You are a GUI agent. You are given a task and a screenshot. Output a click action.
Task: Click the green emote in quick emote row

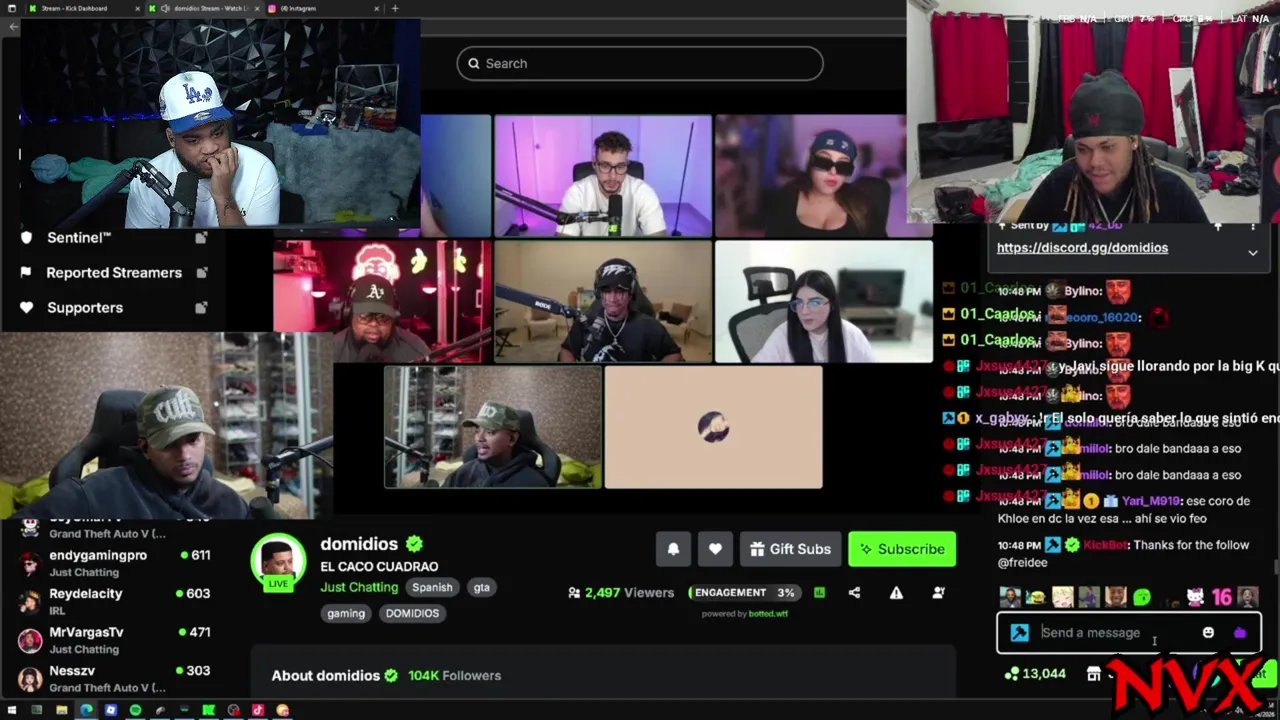tap(1142, 598)
